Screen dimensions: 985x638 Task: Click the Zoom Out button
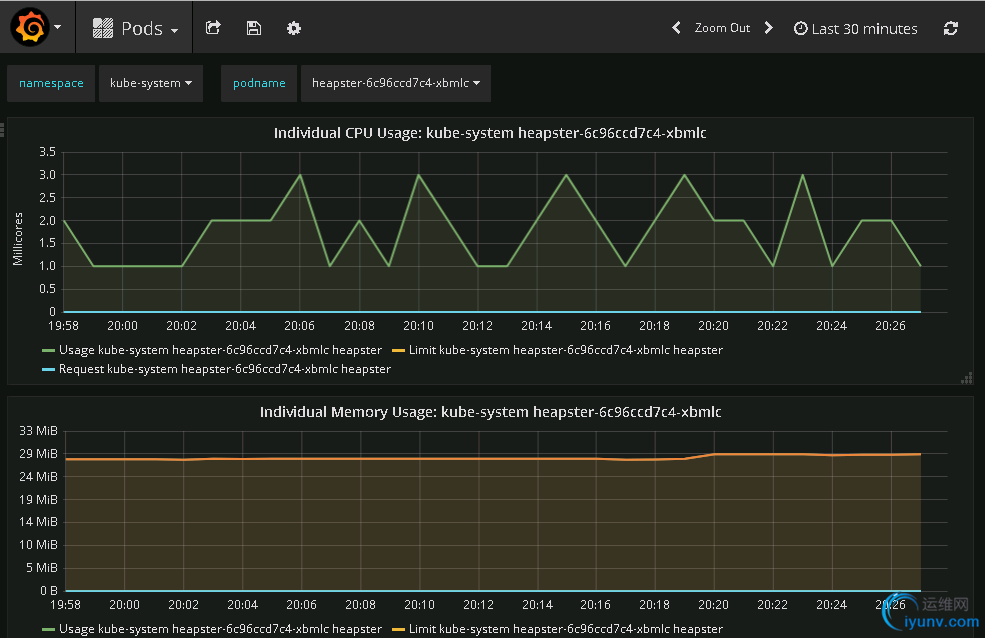(722, 28)
